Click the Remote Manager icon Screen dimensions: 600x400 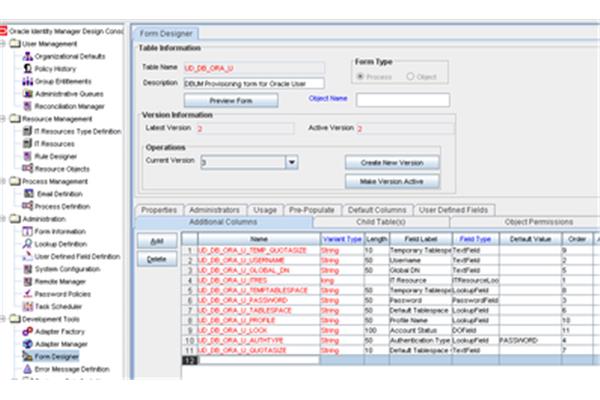click(28, 281)
